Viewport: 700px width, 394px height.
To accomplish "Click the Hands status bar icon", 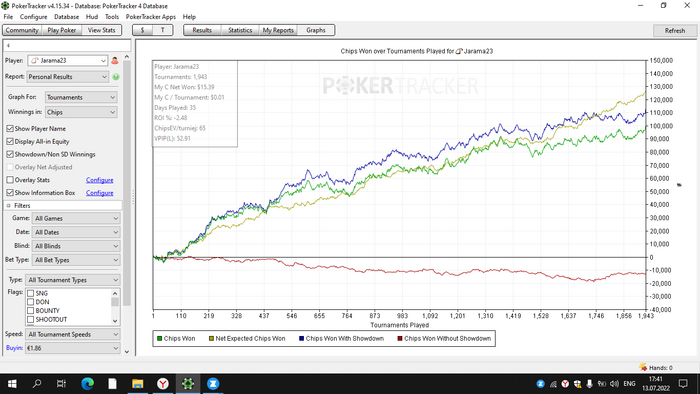I will click(x=643, y=367).
